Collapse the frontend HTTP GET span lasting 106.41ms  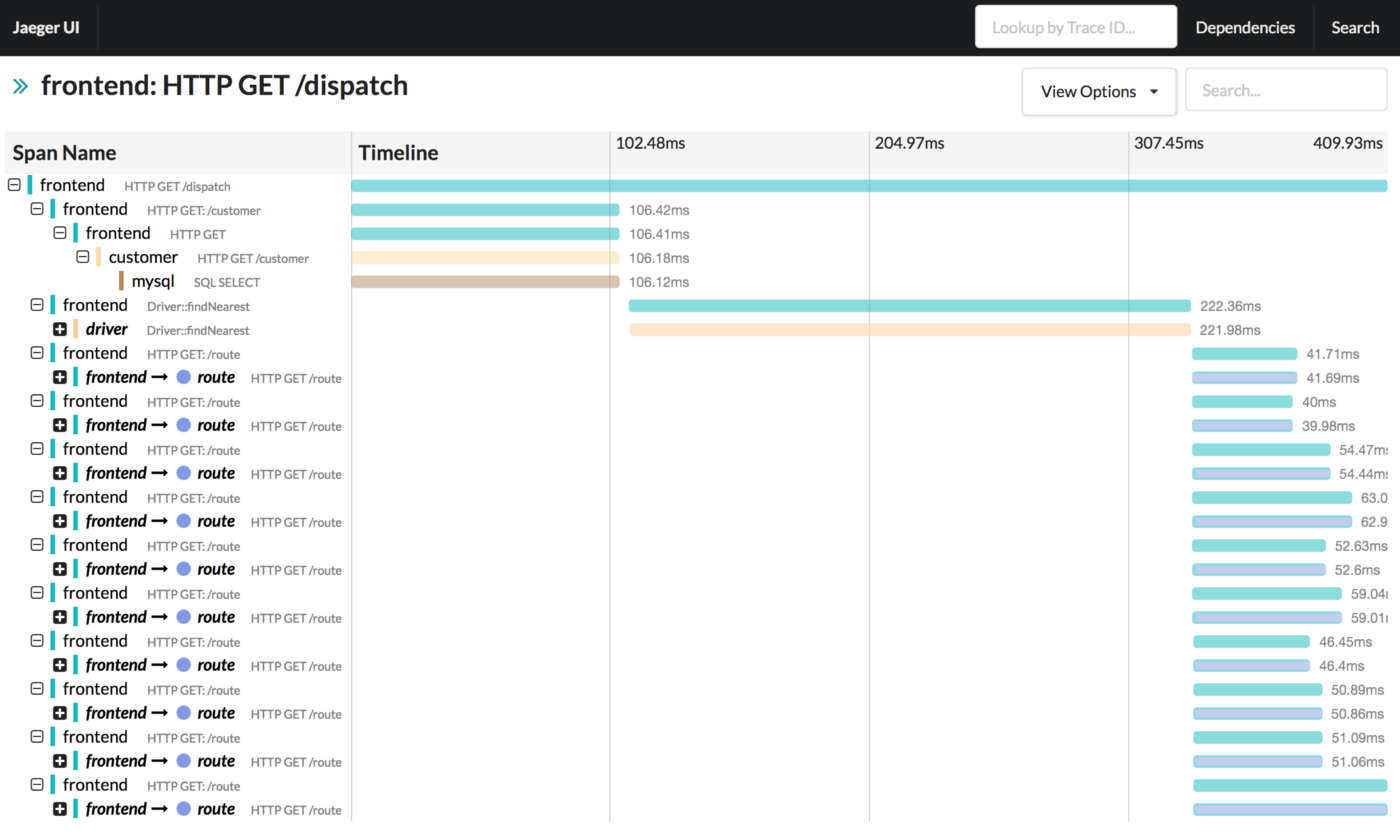click(x=60, y=233)
